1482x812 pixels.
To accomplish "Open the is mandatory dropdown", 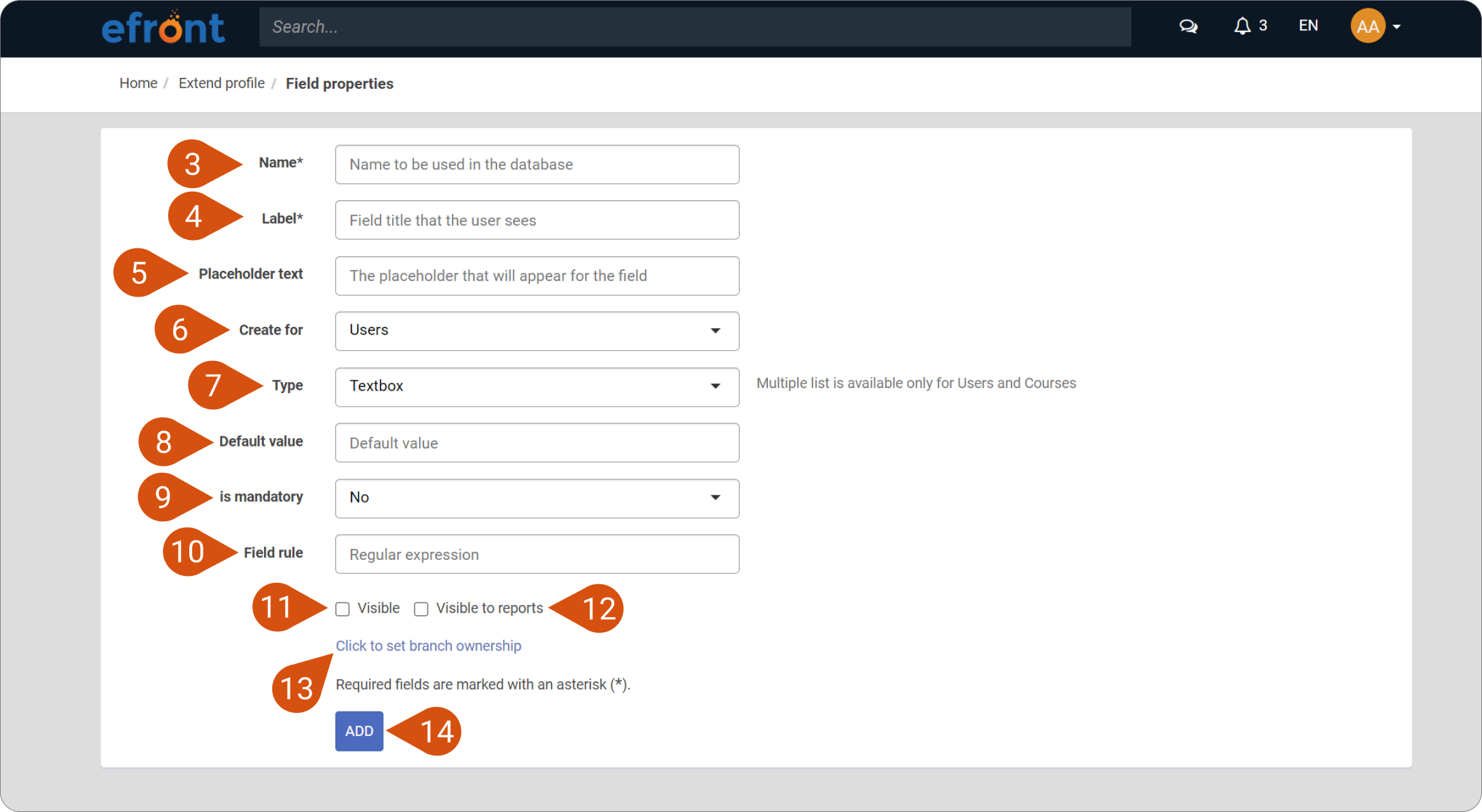I will click(x=537, y=499).
